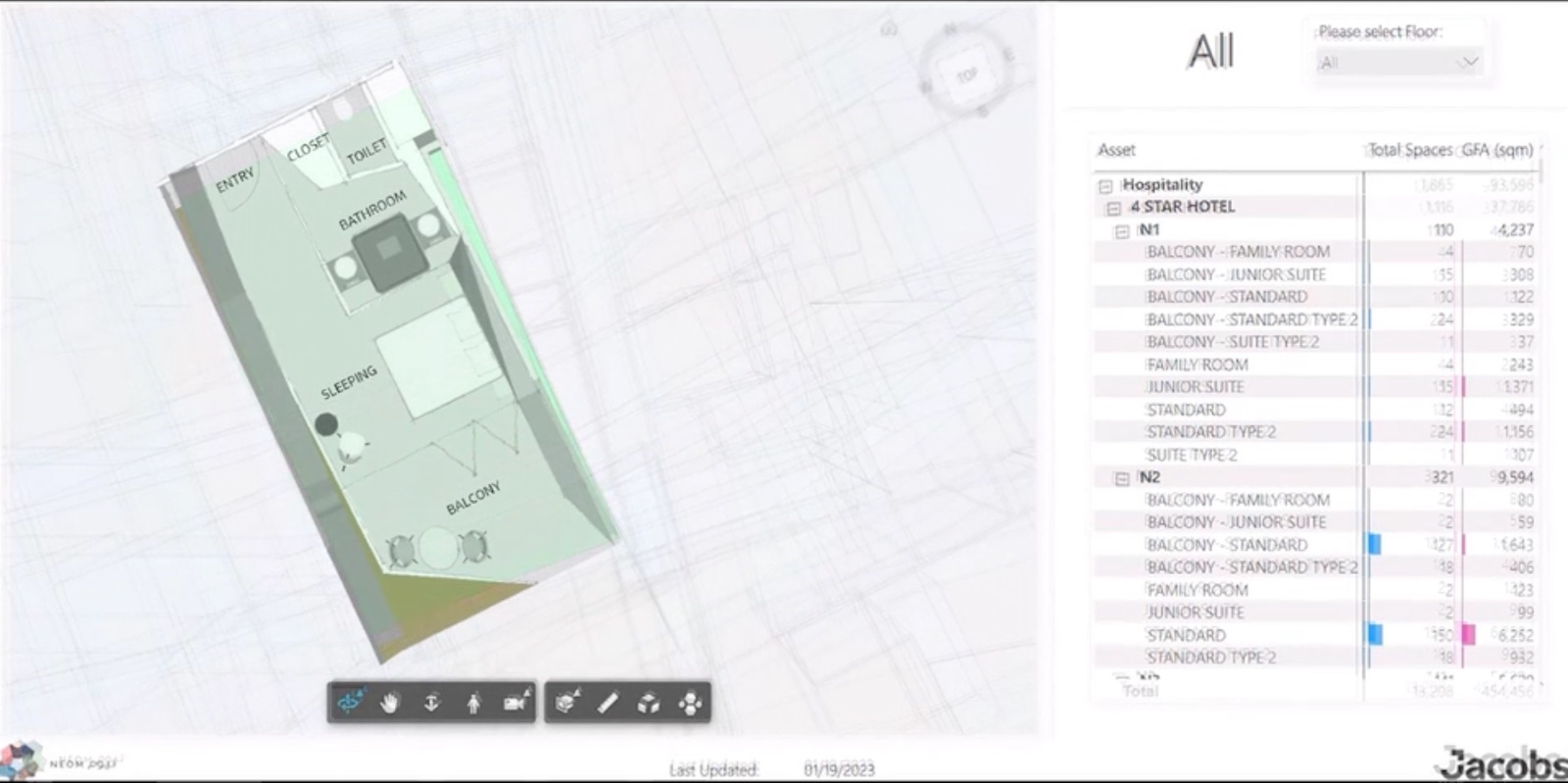Click the TOP face of view cube
This screenshot has width=1568, height=783.
pyautogui.click(x=966, y=75)
